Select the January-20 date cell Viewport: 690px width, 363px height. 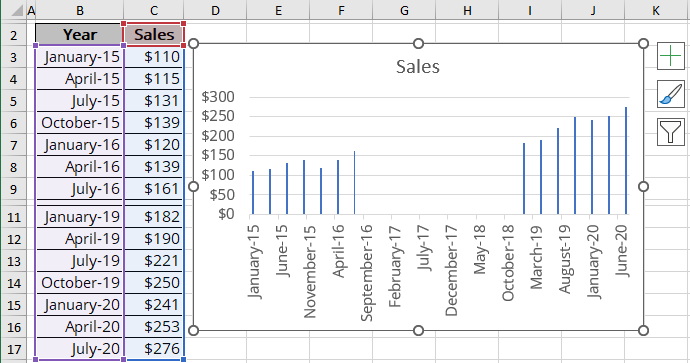[x=80, y=305]
